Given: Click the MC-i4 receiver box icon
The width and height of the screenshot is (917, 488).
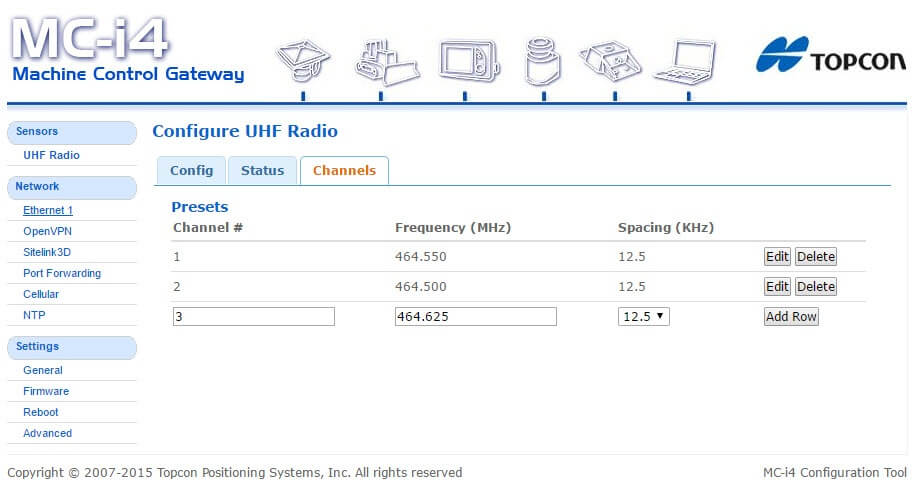Looking at the screenshot, I should click(609, 61).
